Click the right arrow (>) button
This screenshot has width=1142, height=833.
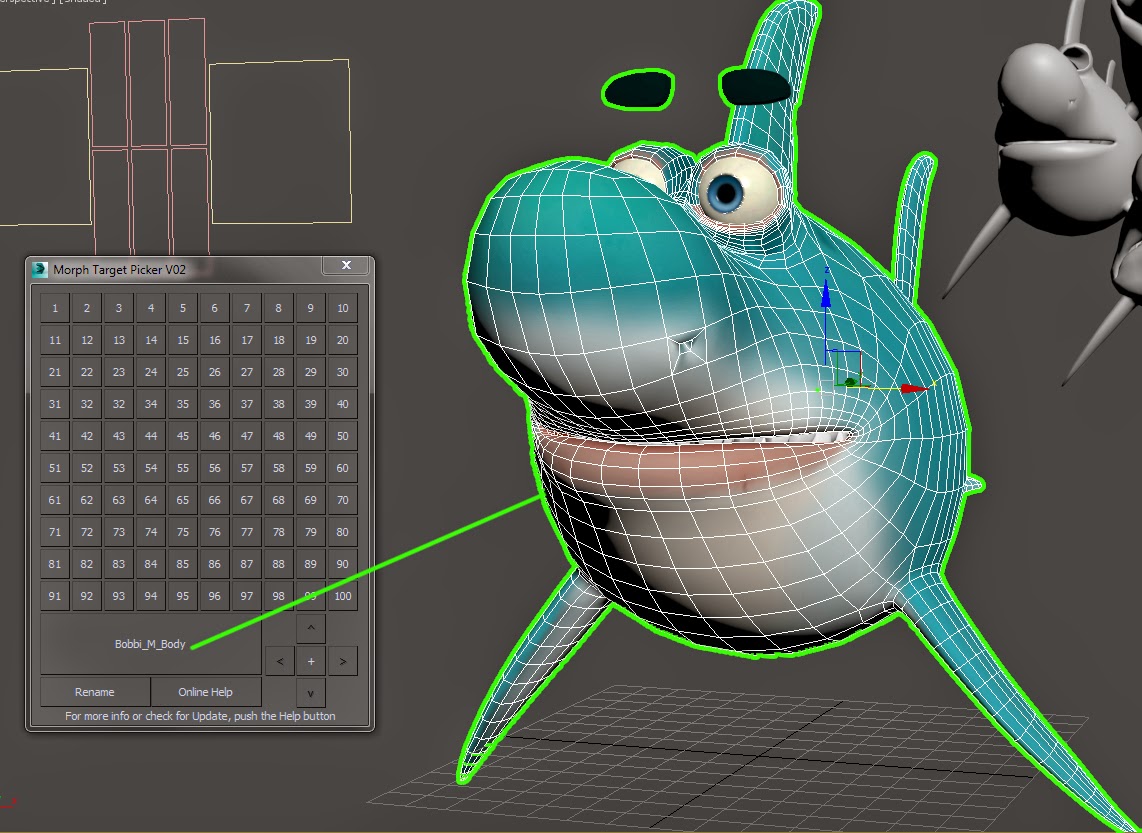point(342,662)
